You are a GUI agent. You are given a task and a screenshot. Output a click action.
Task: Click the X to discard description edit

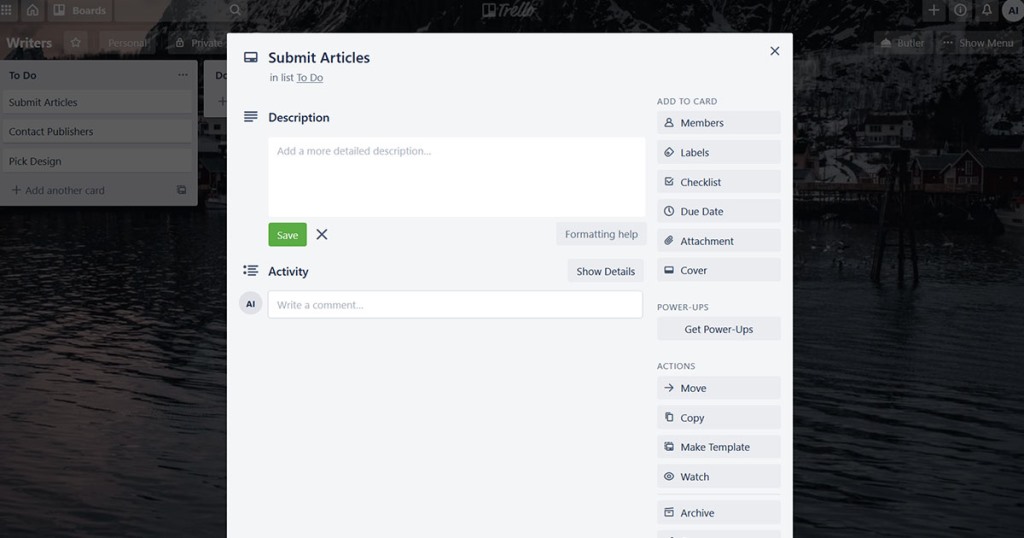(322, 235)
